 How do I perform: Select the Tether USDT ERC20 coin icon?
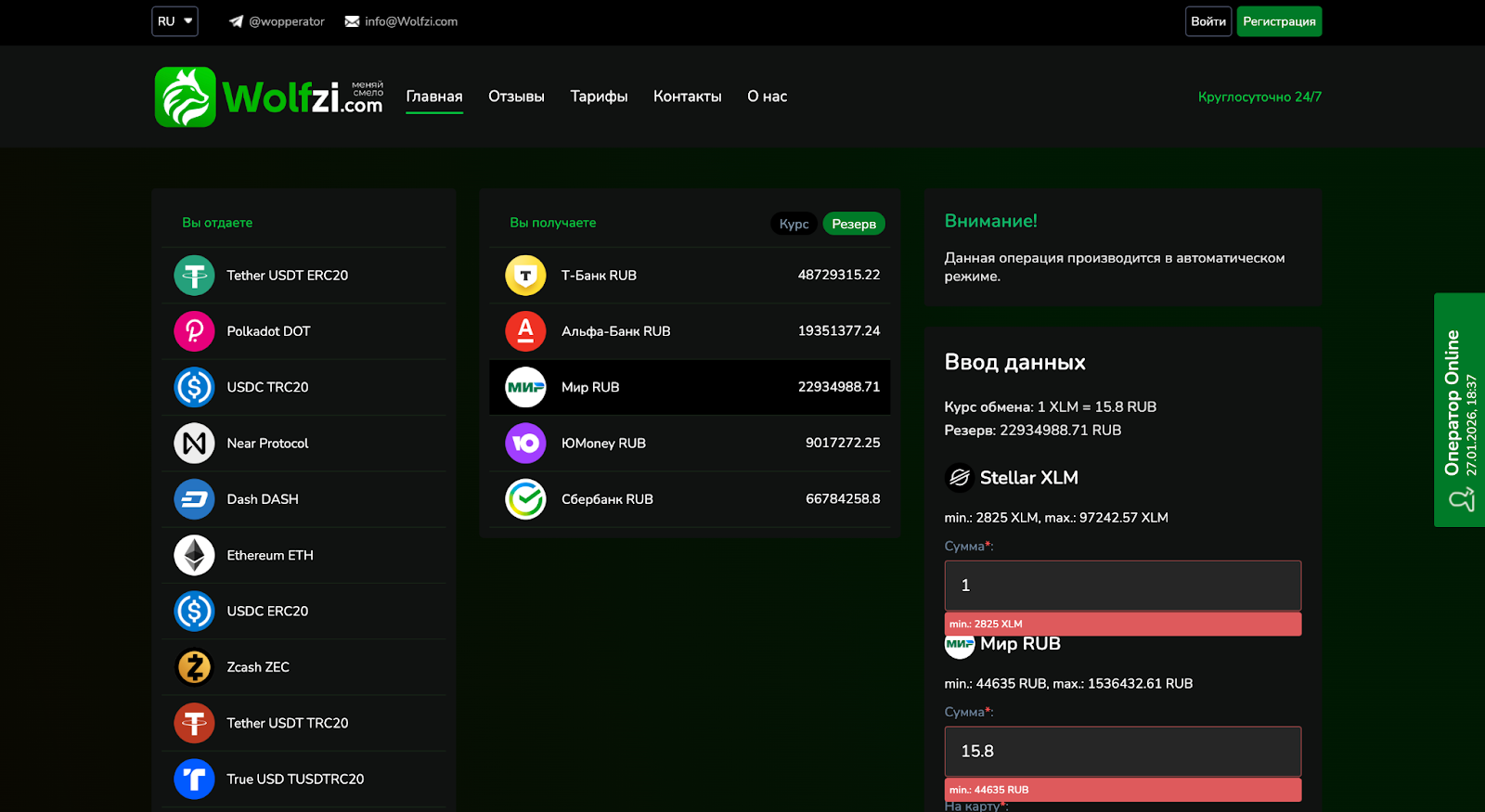click(194, 276)
